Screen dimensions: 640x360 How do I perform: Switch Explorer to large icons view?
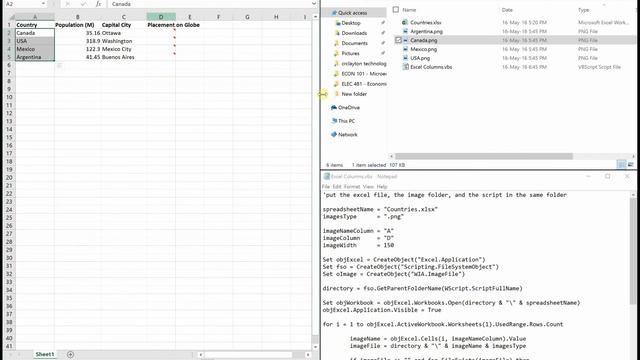click(x=630, y=164)
